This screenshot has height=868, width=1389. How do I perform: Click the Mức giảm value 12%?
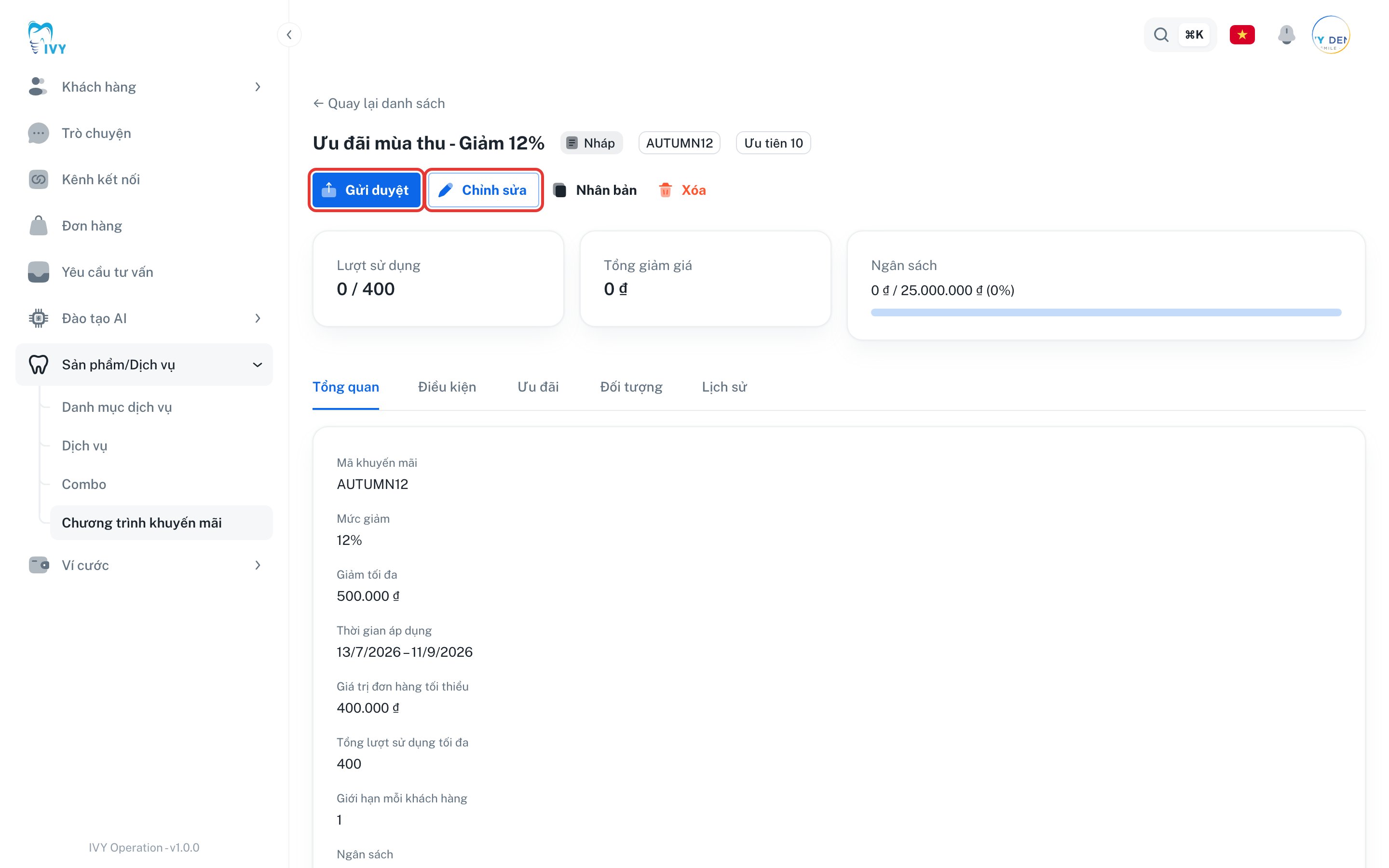tap(349, 540)
